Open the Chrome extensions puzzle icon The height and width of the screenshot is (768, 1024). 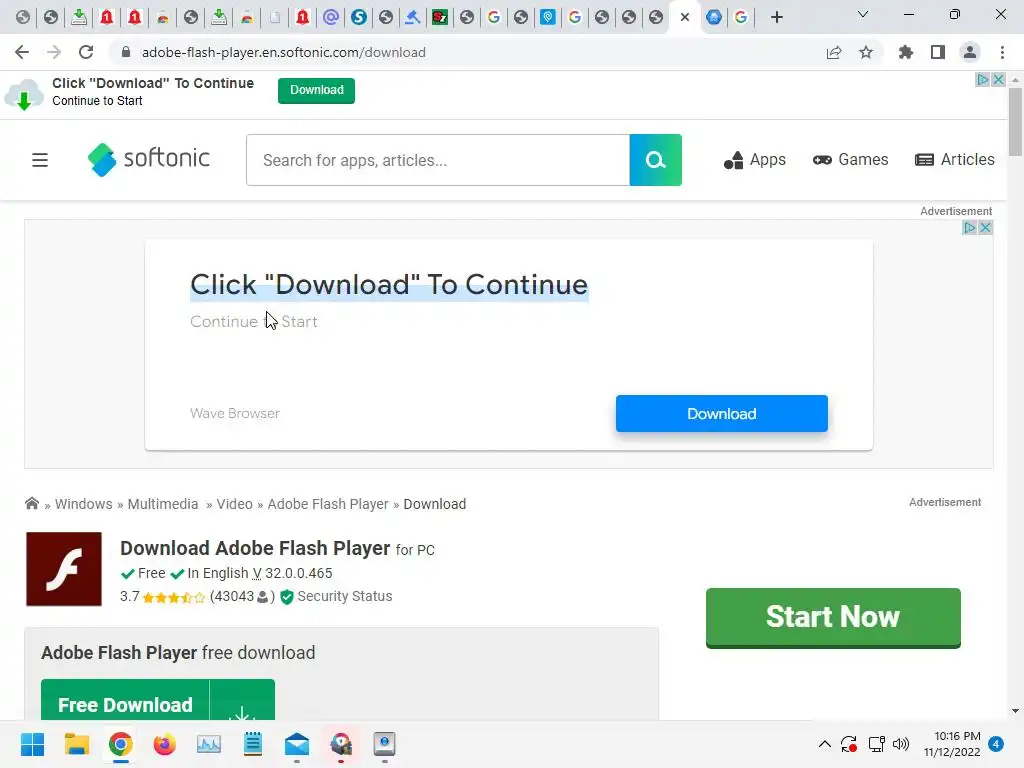(x=906, y=52)
